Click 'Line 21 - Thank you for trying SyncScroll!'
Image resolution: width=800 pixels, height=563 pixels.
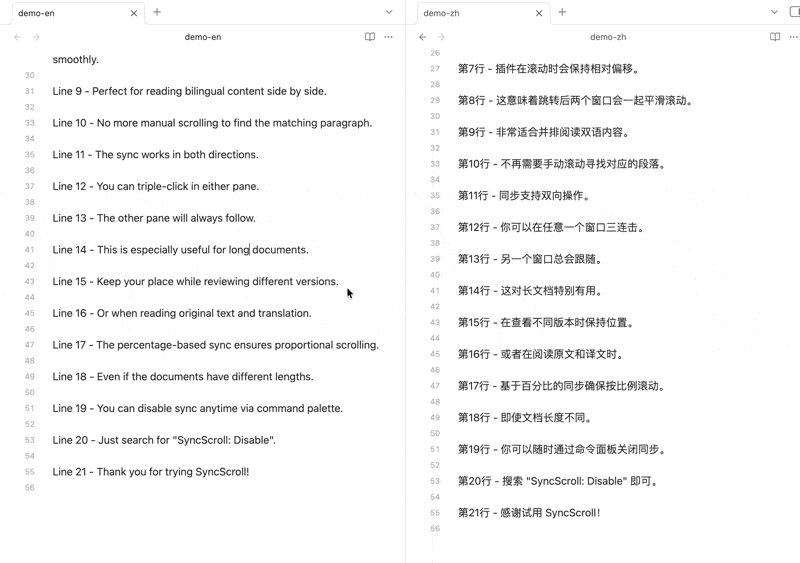(151, 472)
